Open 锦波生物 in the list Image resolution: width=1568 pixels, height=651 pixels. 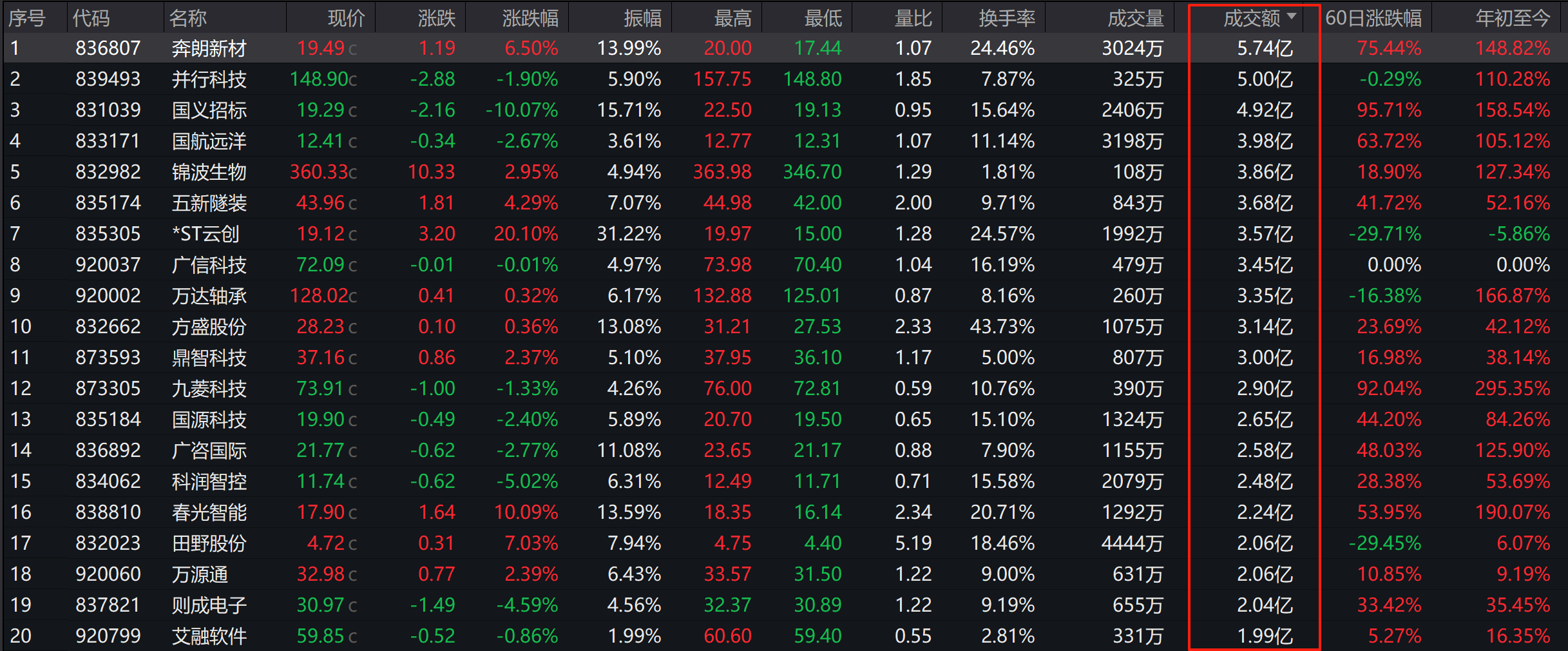(209, 172)
